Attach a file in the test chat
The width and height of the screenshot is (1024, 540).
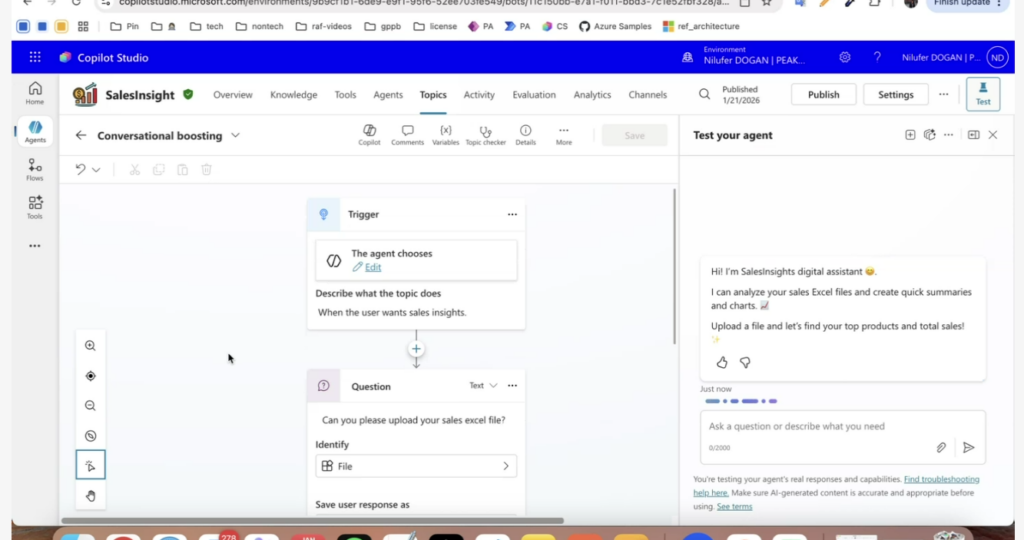coord(941,447)
